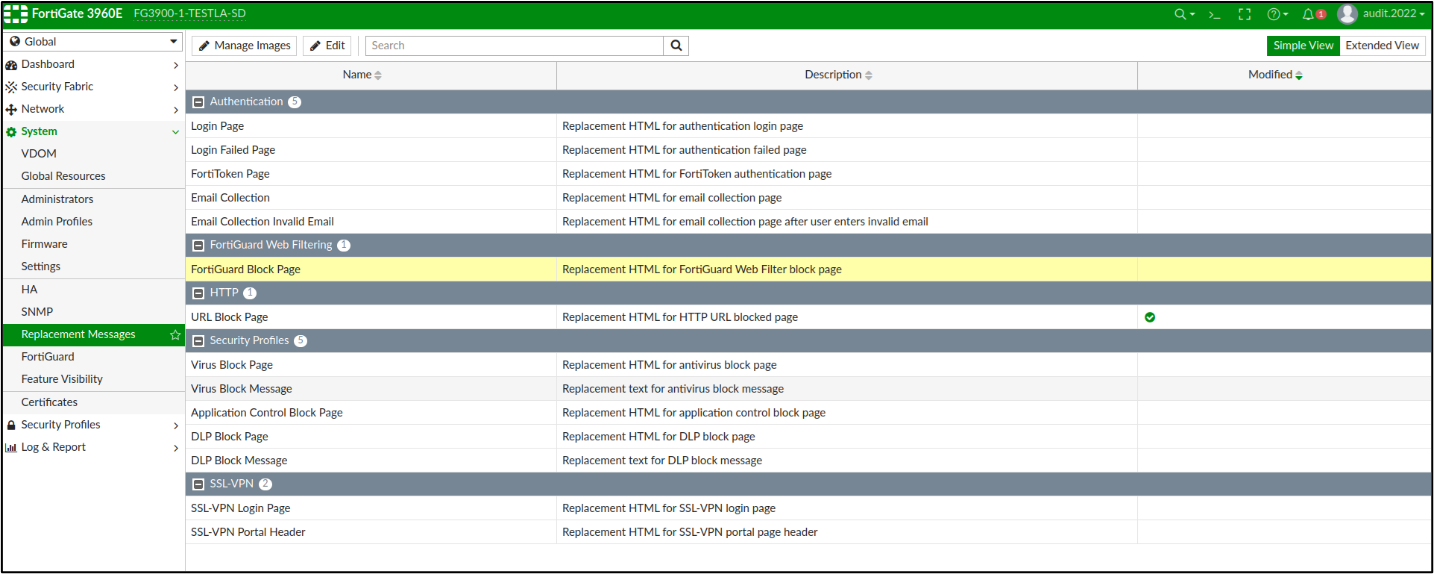Click the FG3900-1-TESTLA-SD hostname

(189, 14)
